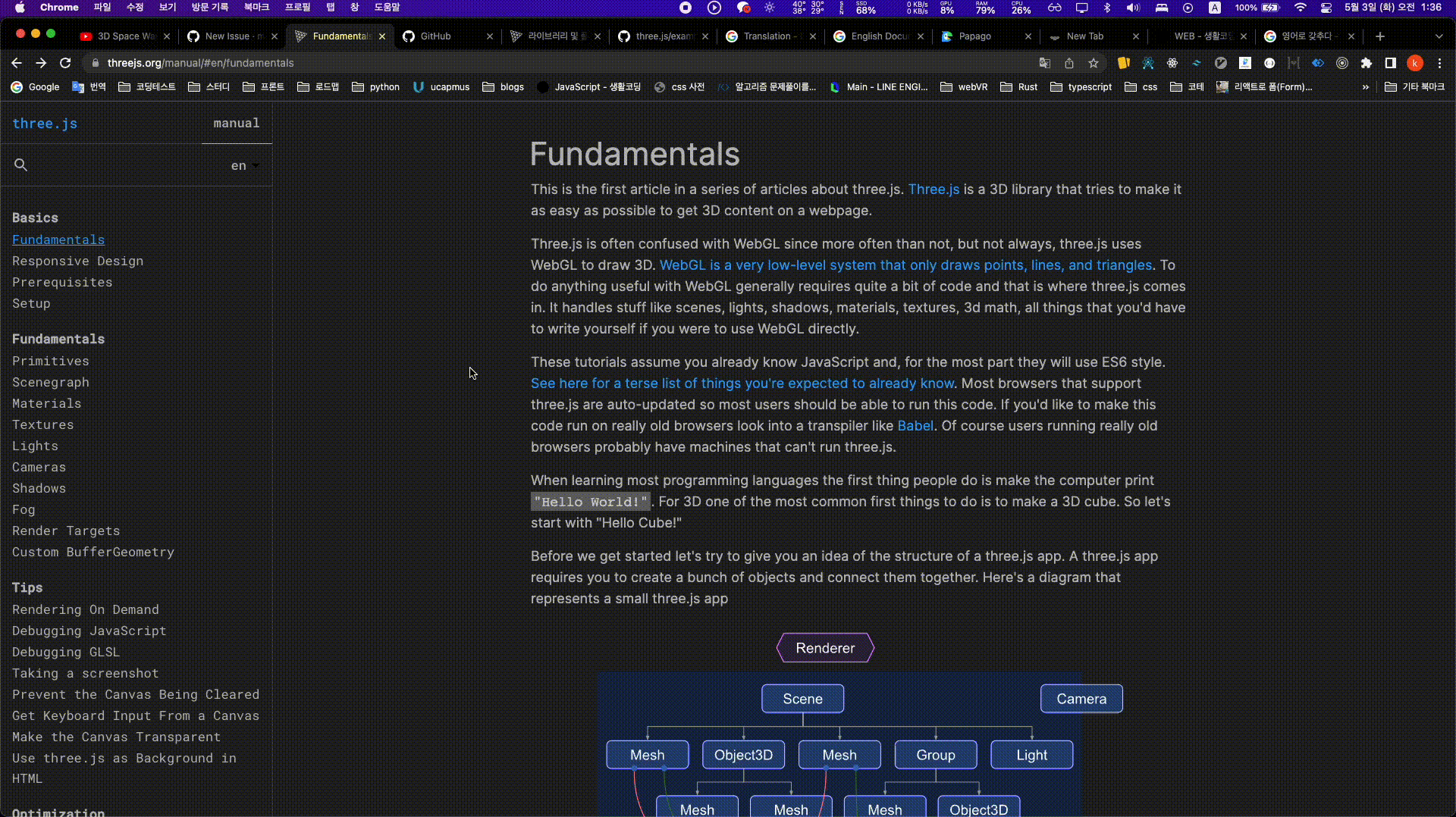This screenshot has height=817, width=1456.
Task: Click the volume speaker icon in menu bar
Action: coord(1133,8)
